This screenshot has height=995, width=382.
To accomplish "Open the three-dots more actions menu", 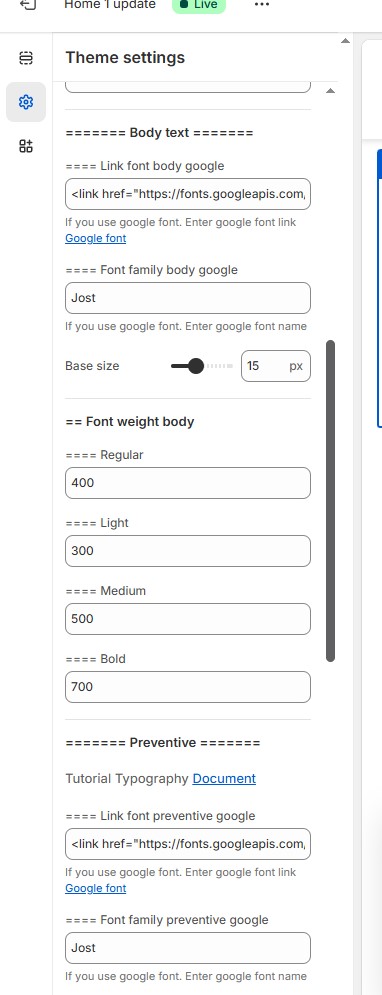I will tap(261, 5).
